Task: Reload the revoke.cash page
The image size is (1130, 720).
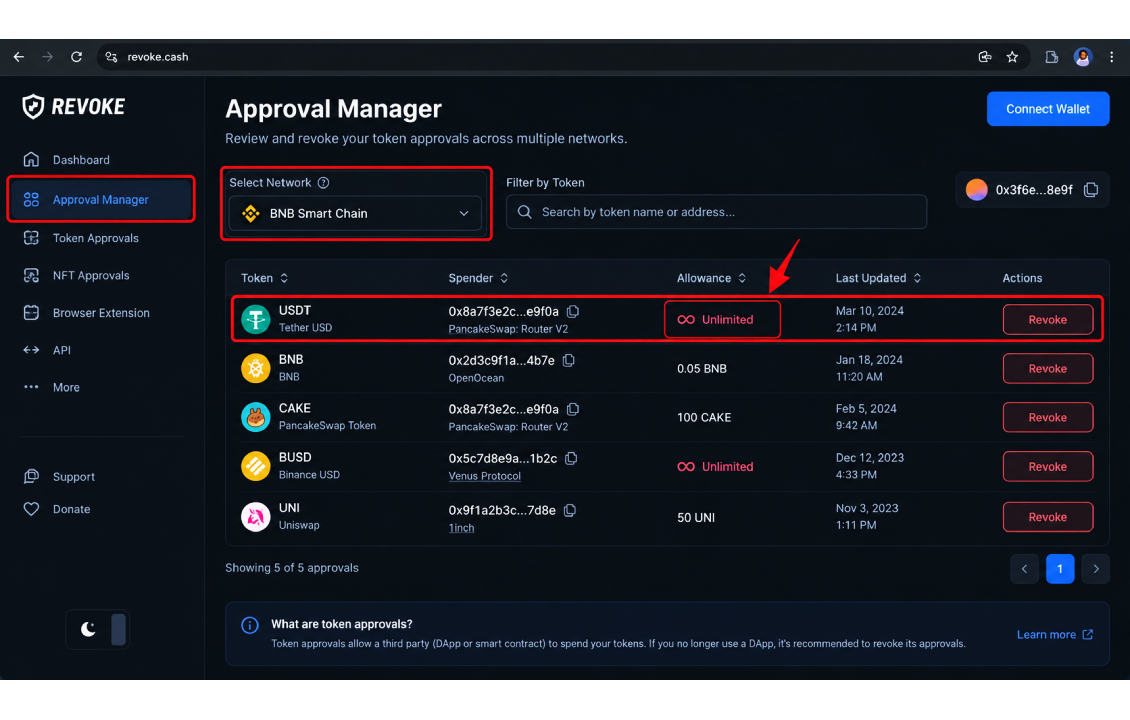Action: [x=76, y=57]
